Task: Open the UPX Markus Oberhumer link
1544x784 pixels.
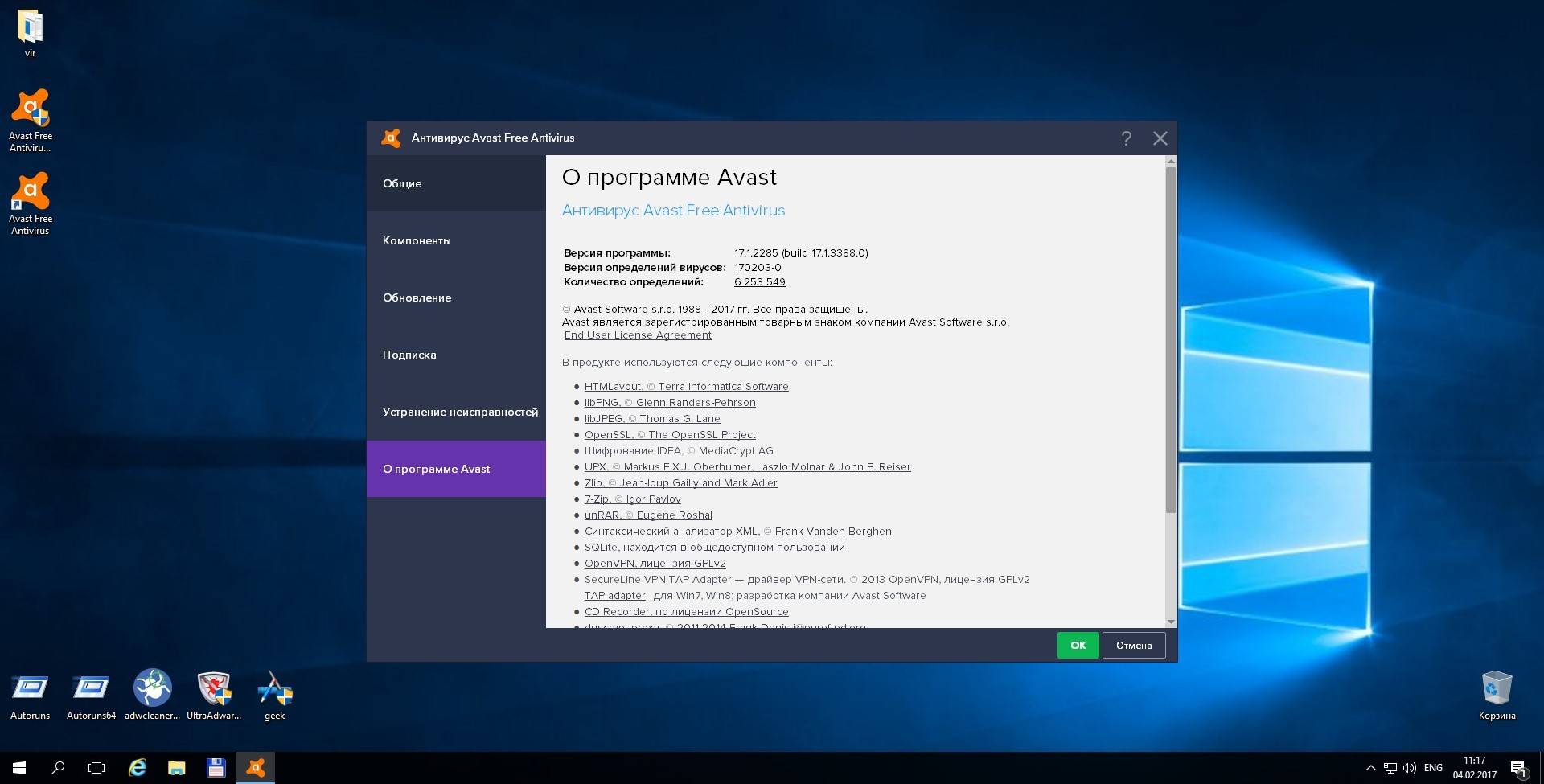Action: 747,467
